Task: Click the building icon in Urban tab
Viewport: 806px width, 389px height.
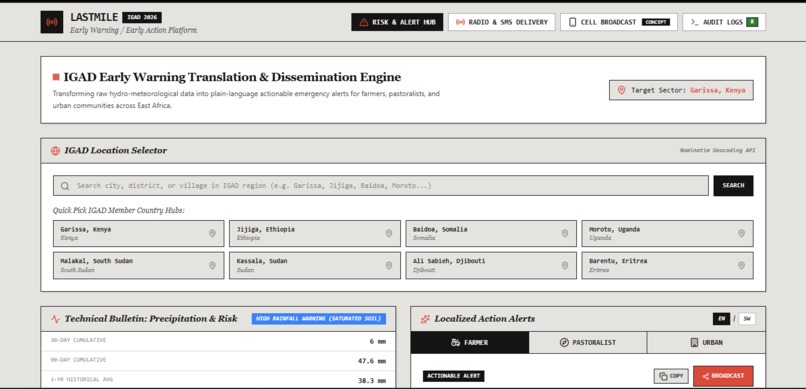Action: tap(694, 342)
